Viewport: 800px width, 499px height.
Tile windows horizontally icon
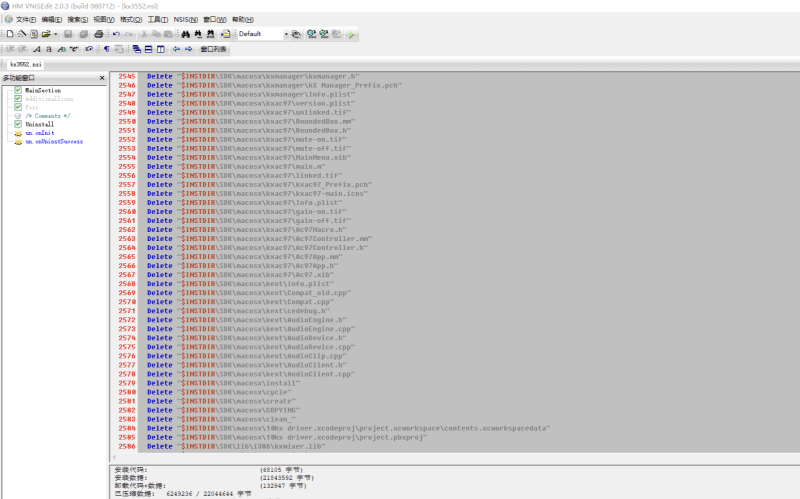tap(148, 49)
